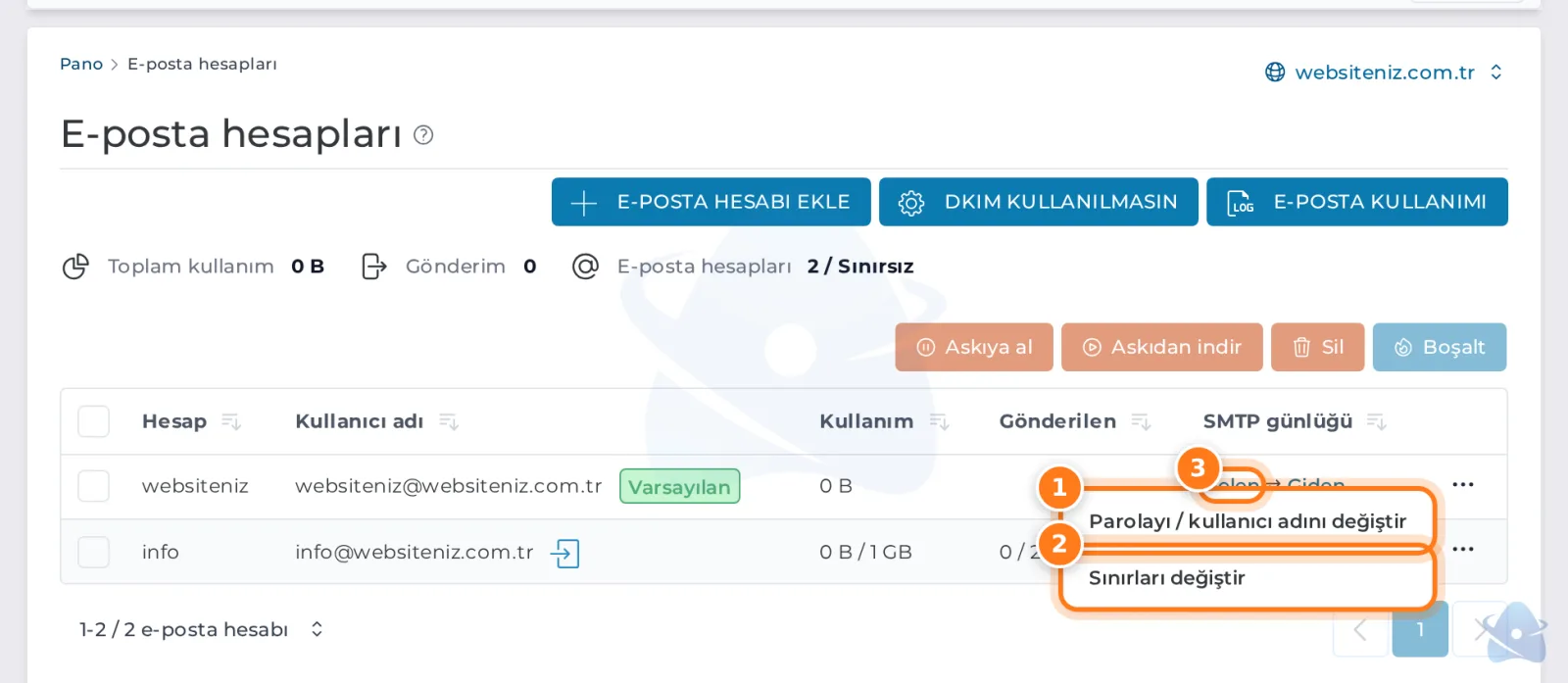Select Parolayı / kullanıcı adını değiştir menu item
The height and width of the screenshot is (683, 1568).
pos(1248,521)
